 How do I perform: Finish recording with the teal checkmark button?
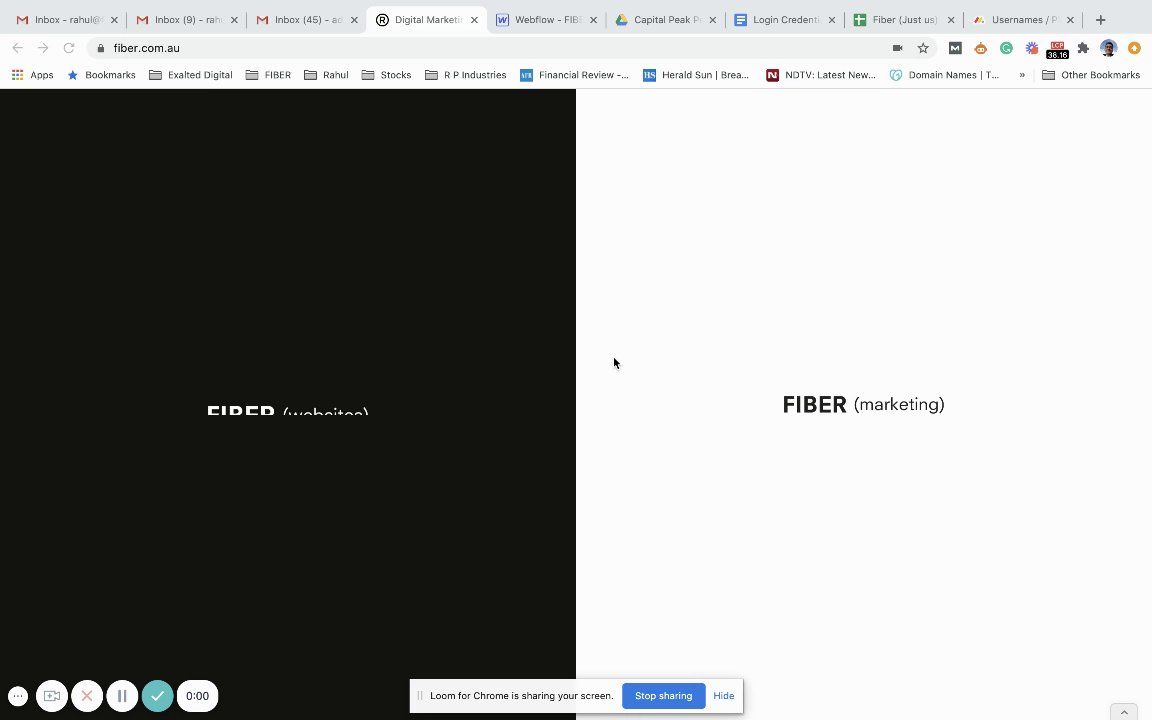tap(157, 696)
